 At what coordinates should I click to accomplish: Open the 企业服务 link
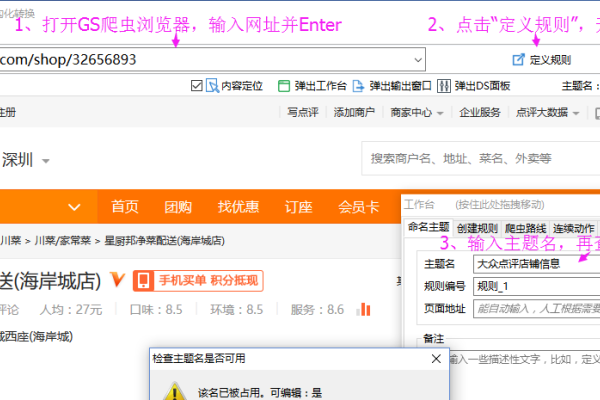click(480, 112)
